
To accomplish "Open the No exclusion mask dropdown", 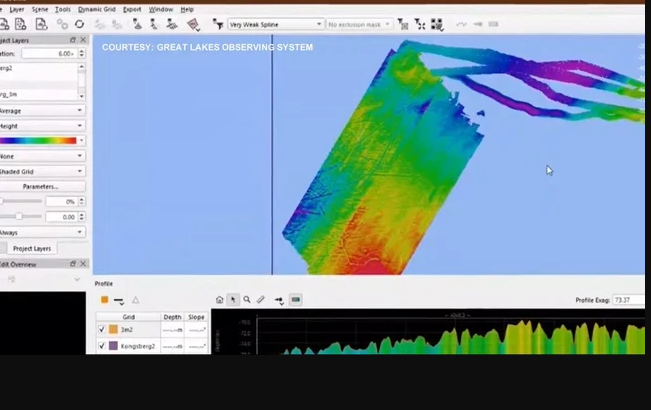I will tap(359, 24).
